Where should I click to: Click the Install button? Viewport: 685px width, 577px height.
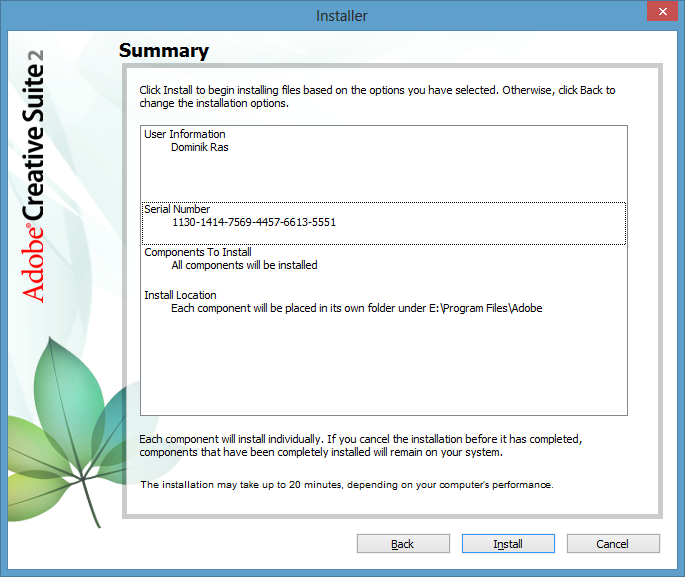pos(508,543)
